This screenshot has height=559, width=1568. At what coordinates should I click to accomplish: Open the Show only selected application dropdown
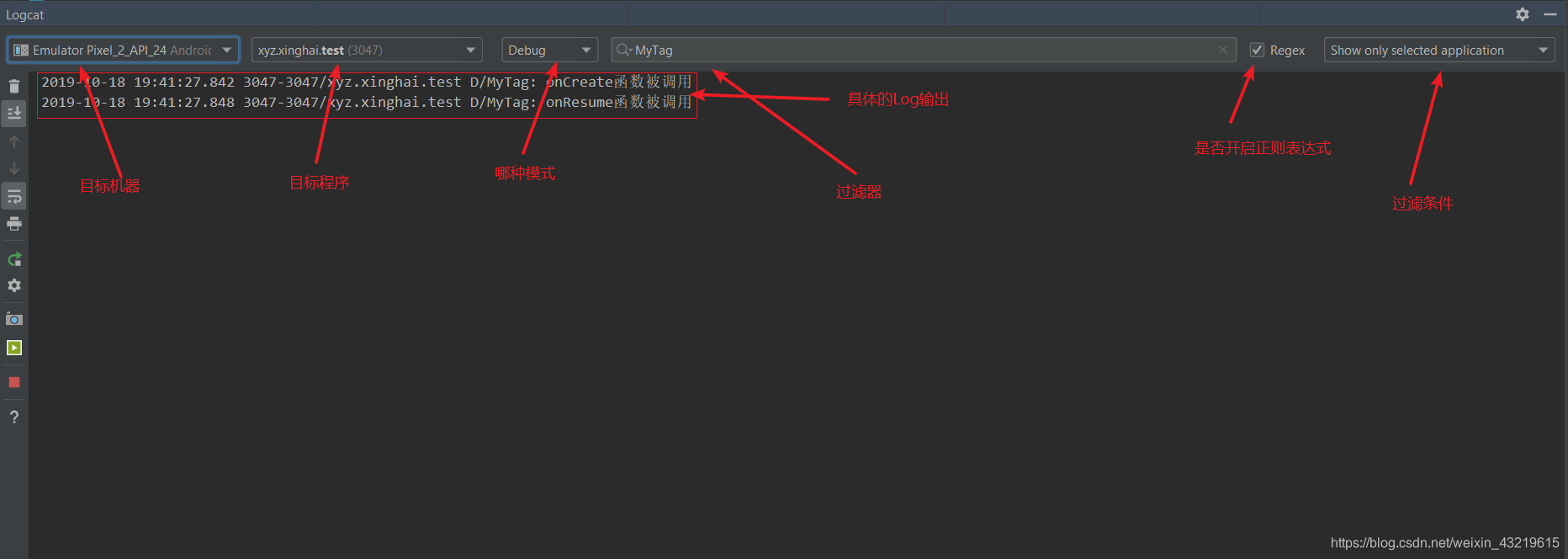click(x=1439, y=50)
